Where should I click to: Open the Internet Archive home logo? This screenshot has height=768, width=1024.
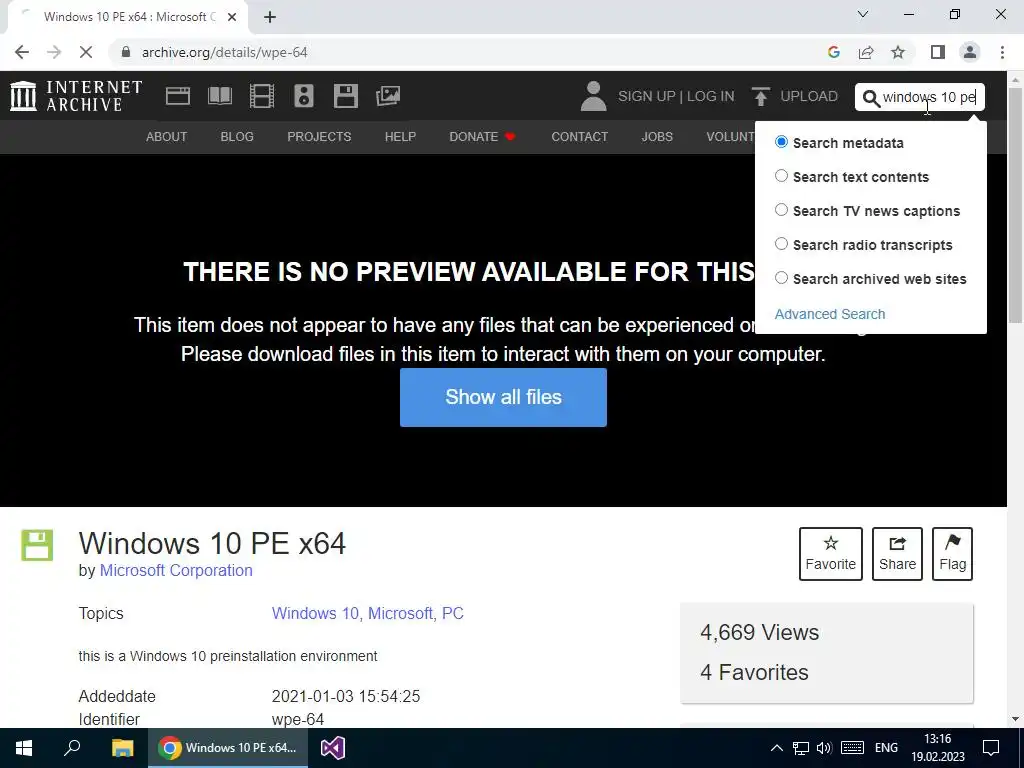pos(76,96)
